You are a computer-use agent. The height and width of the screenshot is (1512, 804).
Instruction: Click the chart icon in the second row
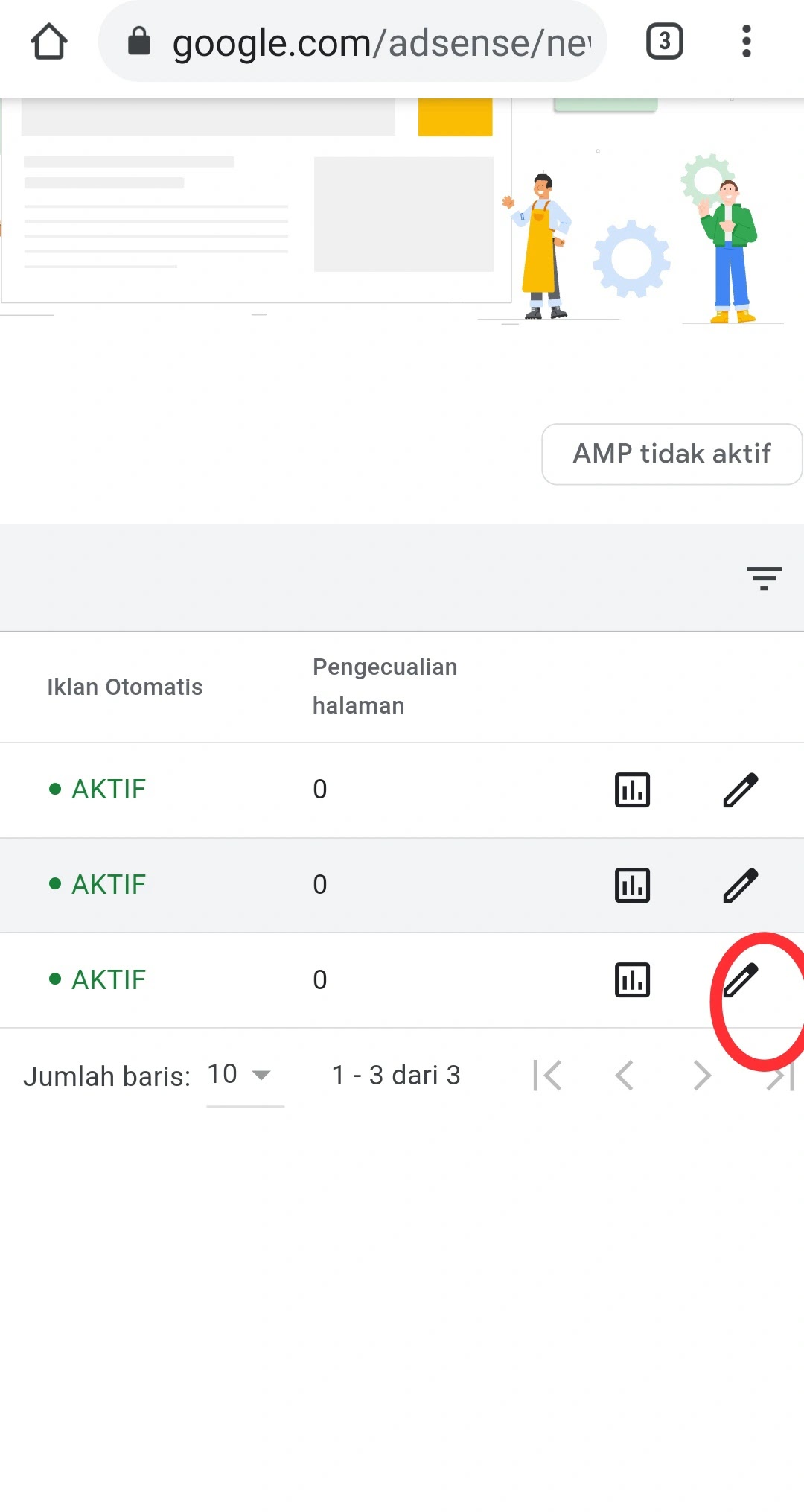632,885
